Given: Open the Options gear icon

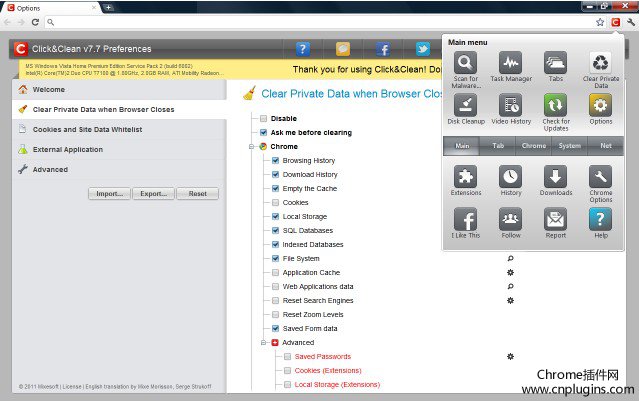Looking at the screenshot, I should 600,106.
